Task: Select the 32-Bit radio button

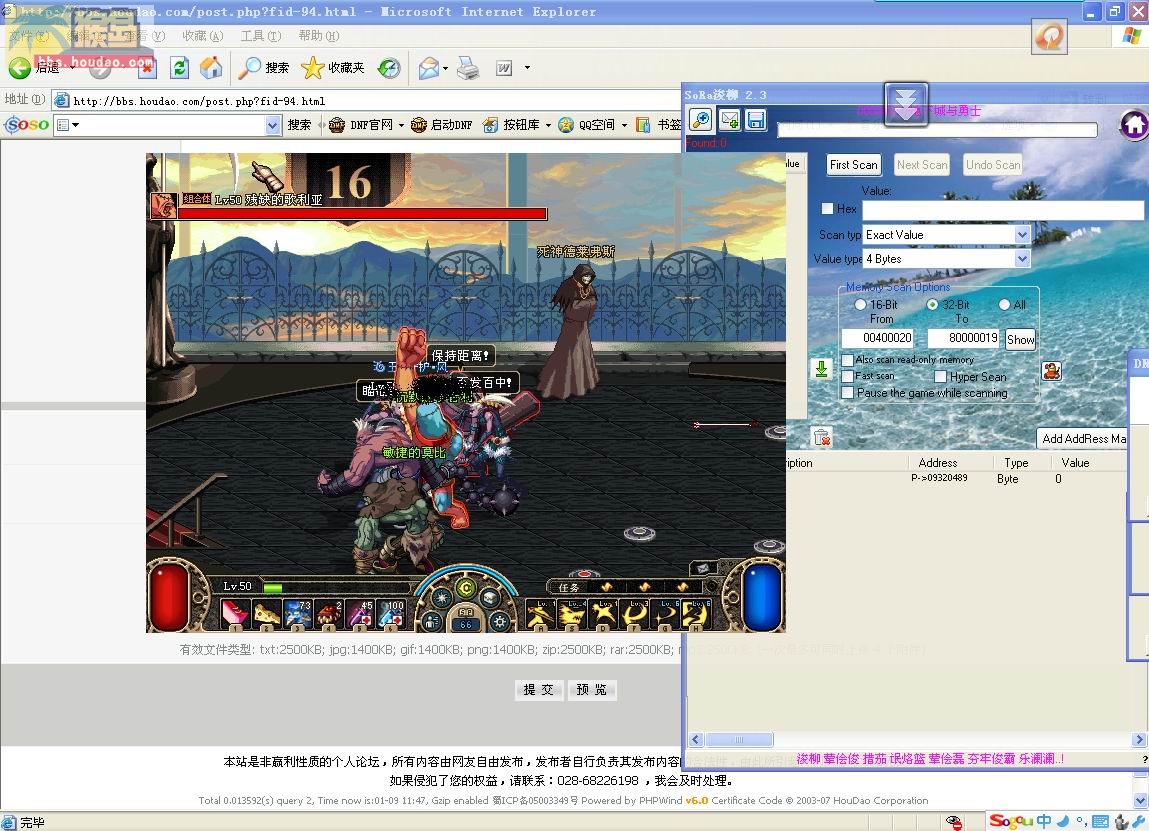Action: (932, 305)
